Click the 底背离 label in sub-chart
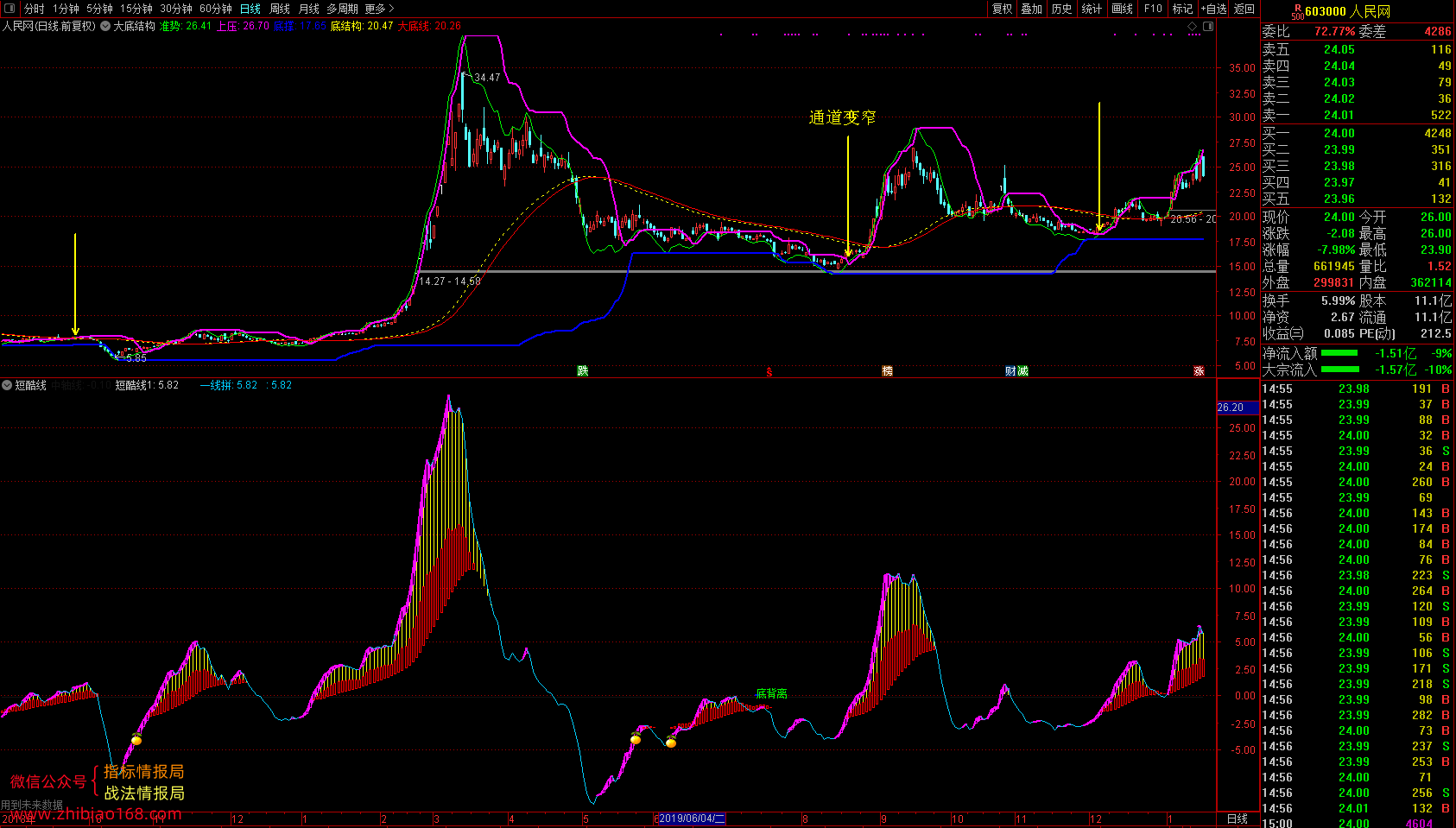The image size is (1456, 828). pyautogui.click(x=771, y=693)
